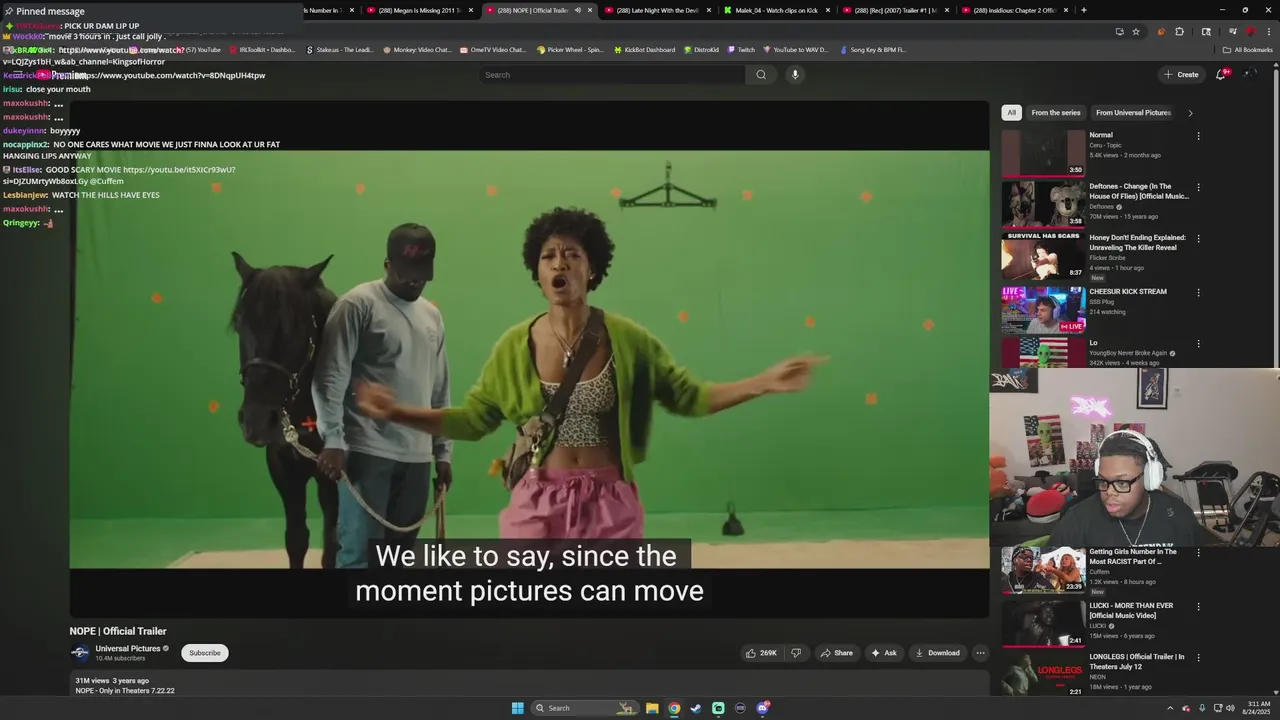The image size is (1280, 720).
Task: Subscribe to Universal Pictures channel
Action: coord(205,653)
